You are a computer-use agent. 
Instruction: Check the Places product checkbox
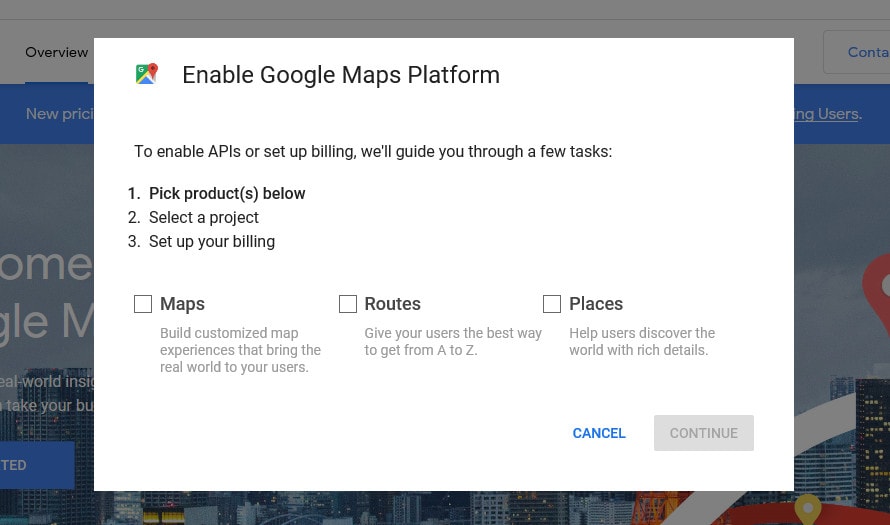[552, 304]
